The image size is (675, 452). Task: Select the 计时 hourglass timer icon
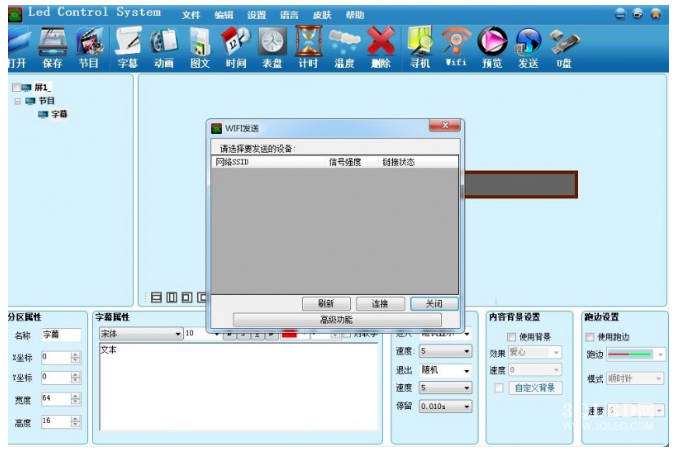click(309, 47)
